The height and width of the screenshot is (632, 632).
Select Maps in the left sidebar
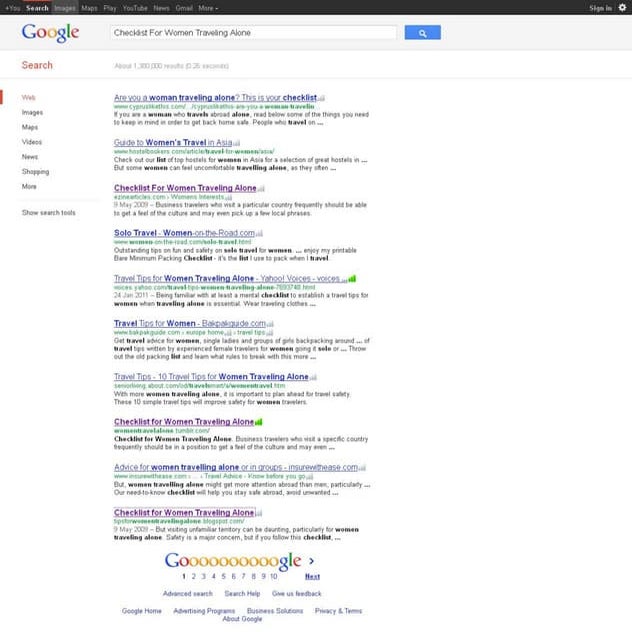click(x=30, y=127)
